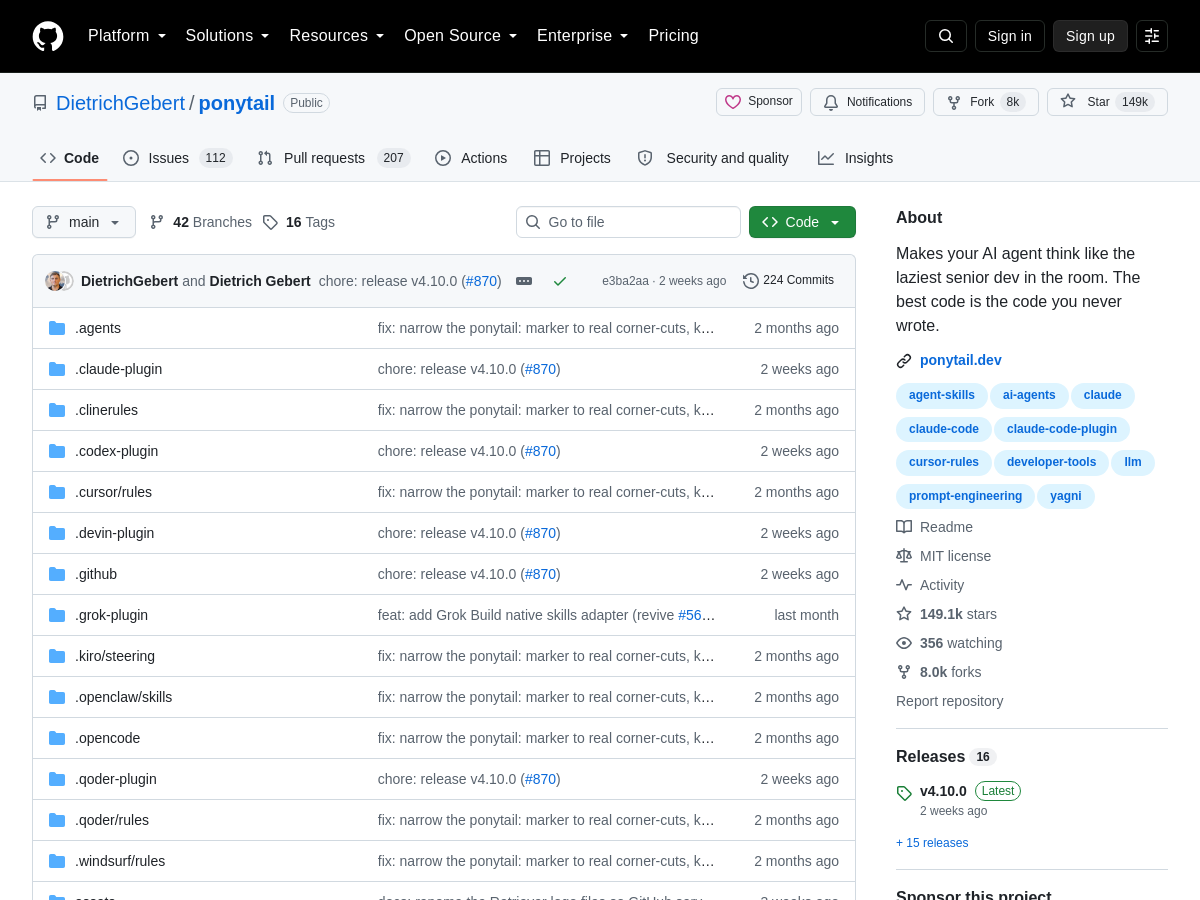
Task: Open the .windsurf/rules folder
Action: 120,861
